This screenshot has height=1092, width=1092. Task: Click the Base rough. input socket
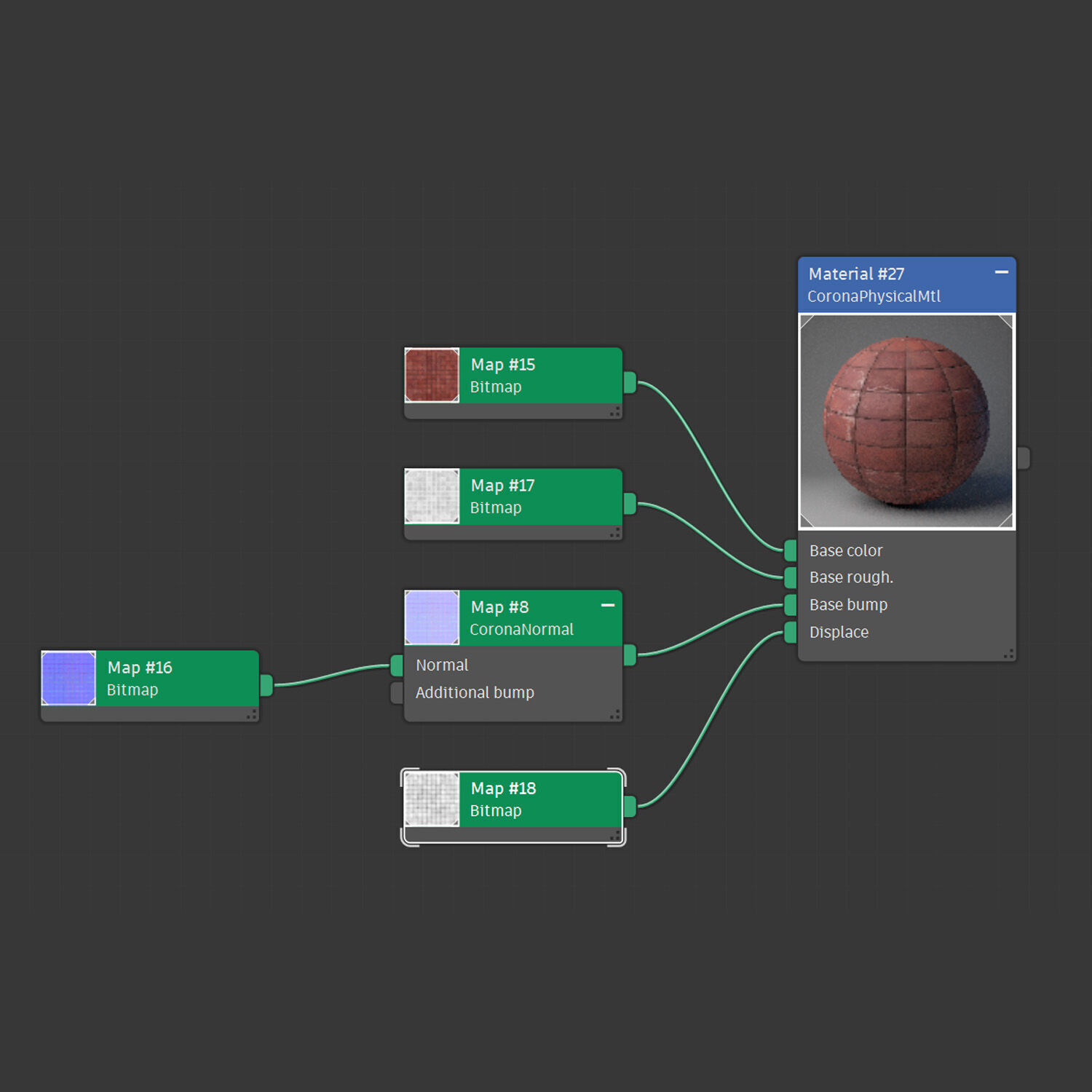click(790, 577)
